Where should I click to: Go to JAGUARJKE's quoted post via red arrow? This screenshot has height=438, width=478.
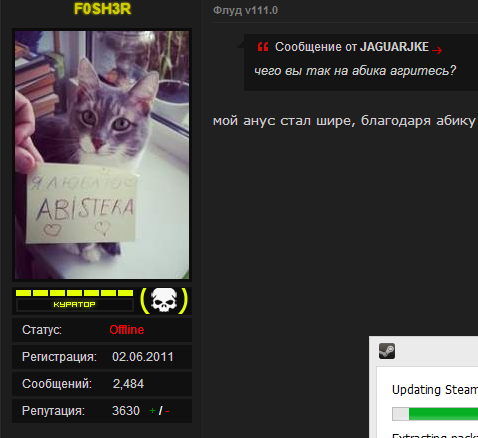[437, 50]
